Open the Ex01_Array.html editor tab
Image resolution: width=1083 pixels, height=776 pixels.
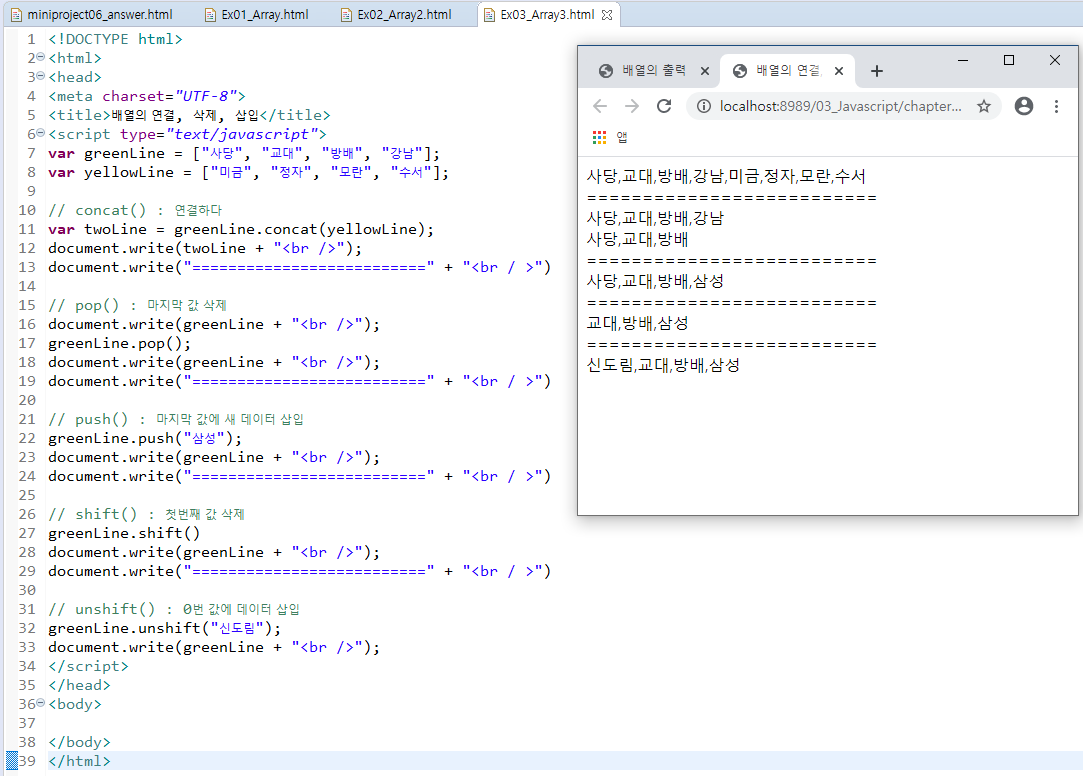point(257,14)
